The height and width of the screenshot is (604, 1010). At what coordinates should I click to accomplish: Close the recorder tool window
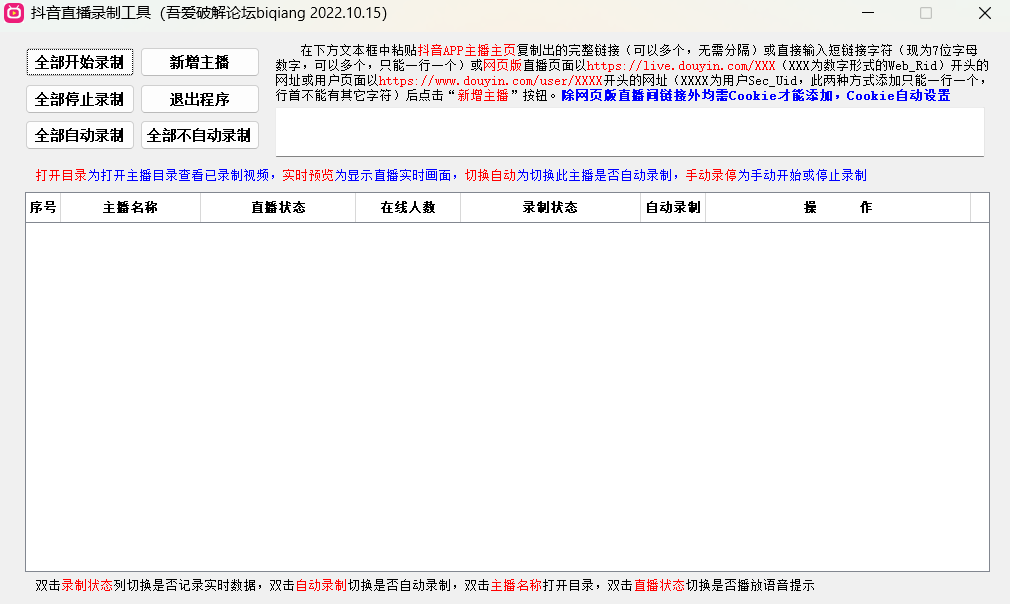click(x=984, y=13)
